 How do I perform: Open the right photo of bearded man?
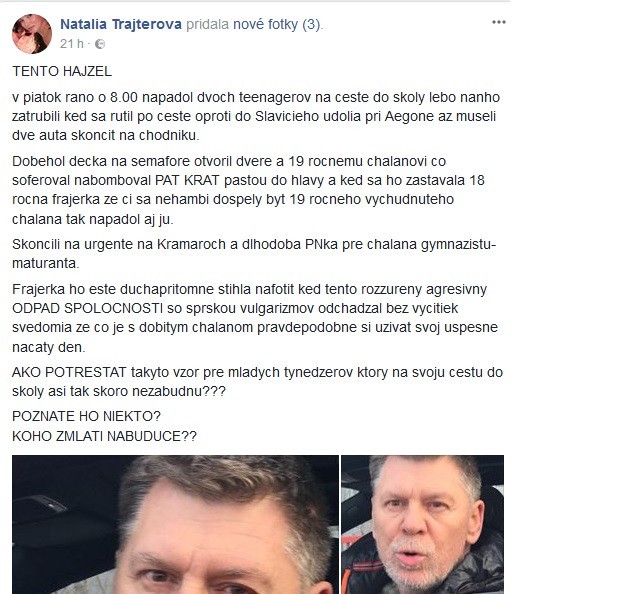point(422,524)
